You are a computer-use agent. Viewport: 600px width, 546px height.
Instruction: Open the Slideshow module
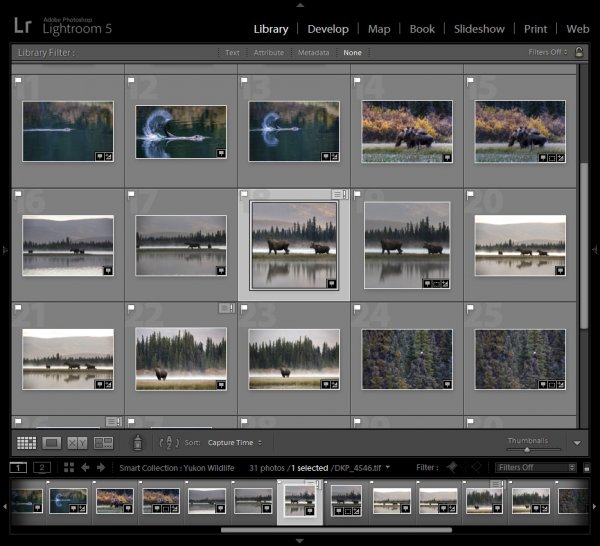pyautogui.click(x=479, y=29)
